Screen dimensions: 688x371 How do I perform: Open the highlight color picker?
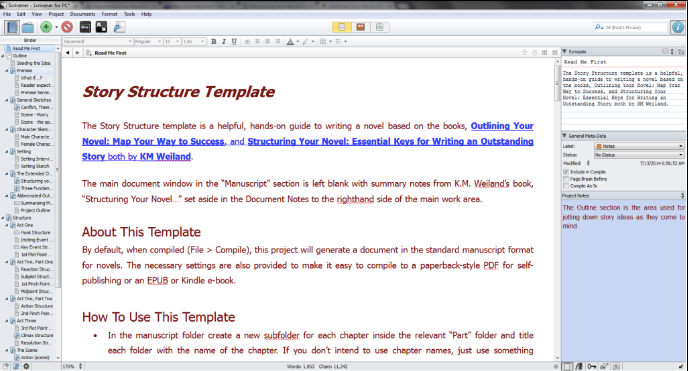pyautogui.click(x=305, y=41)
